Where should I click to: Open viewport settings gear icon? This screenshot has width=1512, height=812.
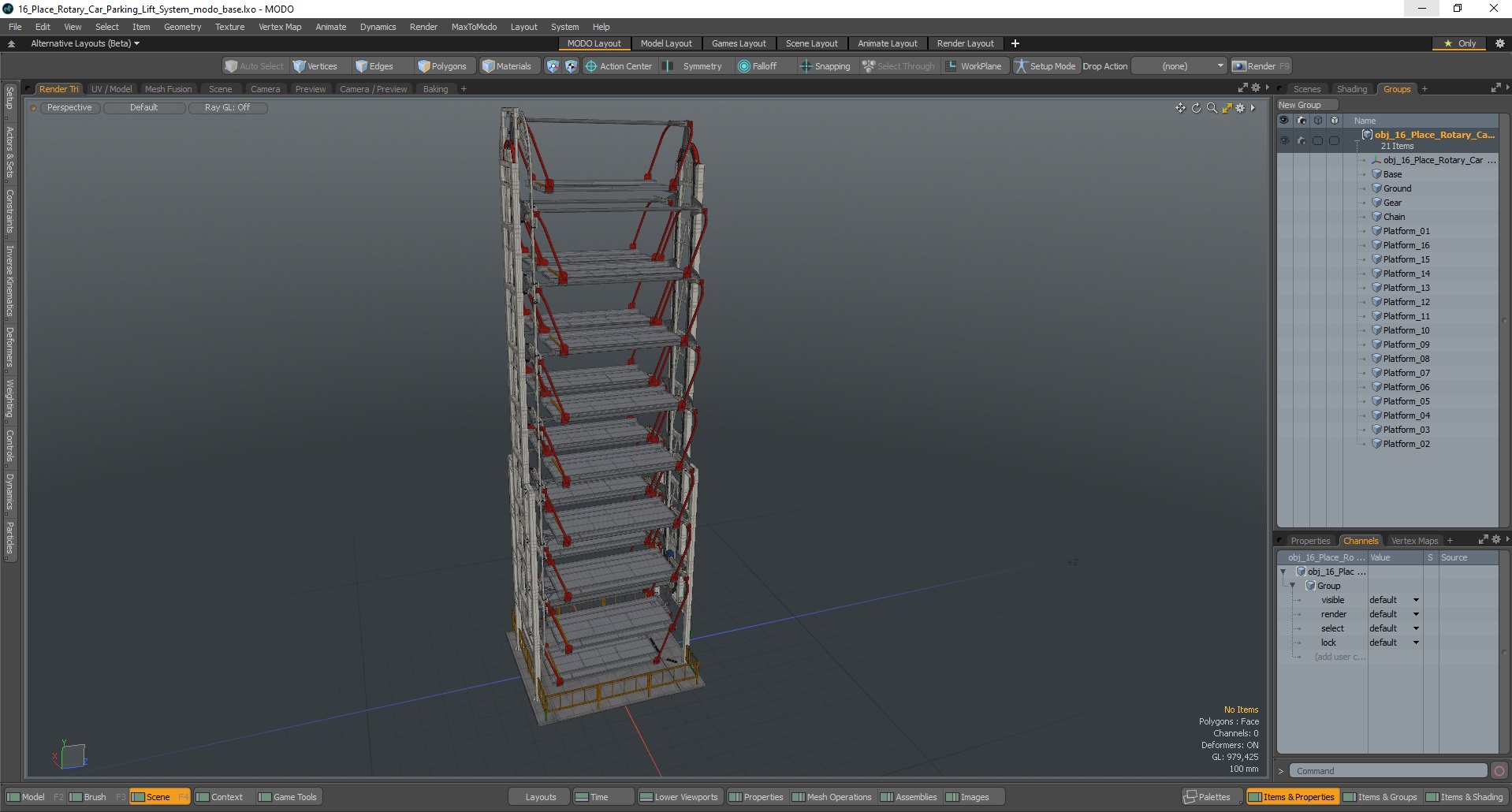[1240, 108]
